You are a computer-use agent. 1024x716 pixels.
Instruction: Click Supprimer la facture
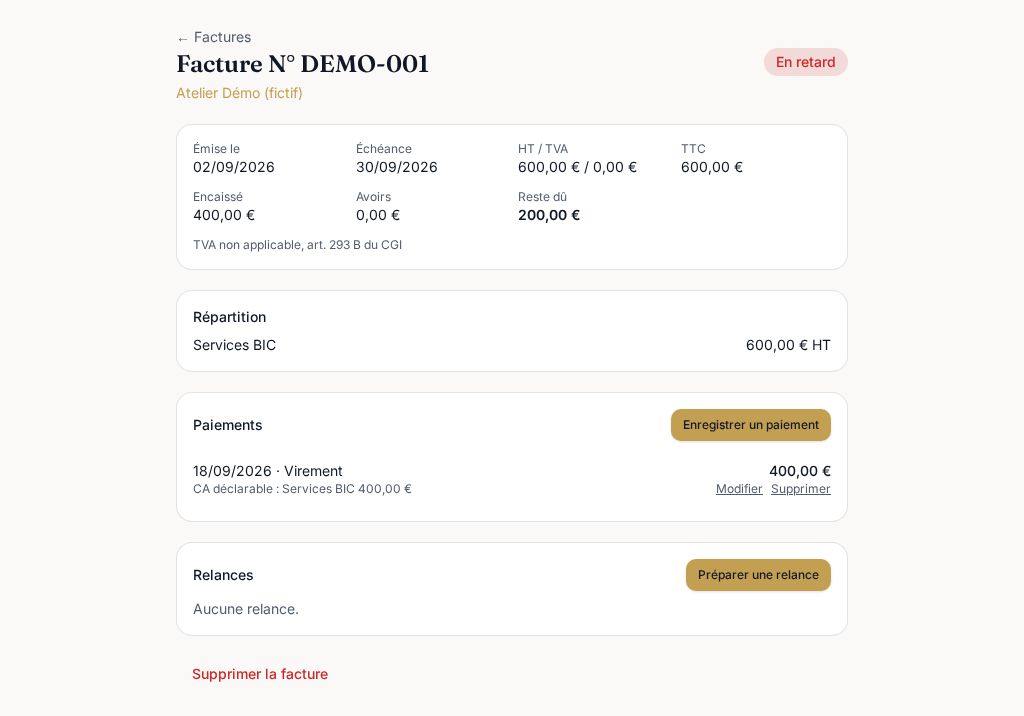coord(260,674)
